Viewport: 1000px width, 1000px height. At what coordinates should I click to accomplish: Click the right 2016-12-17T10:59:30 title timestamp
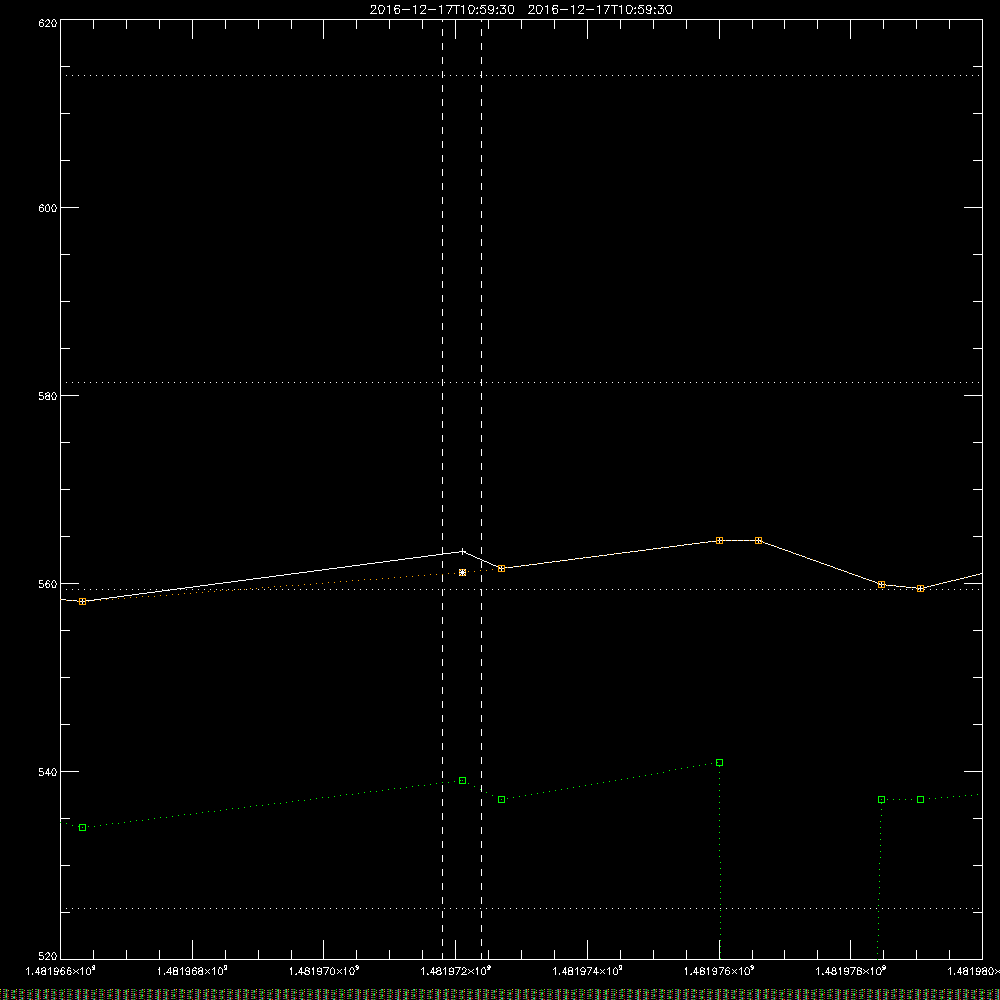tap(600, 10)
